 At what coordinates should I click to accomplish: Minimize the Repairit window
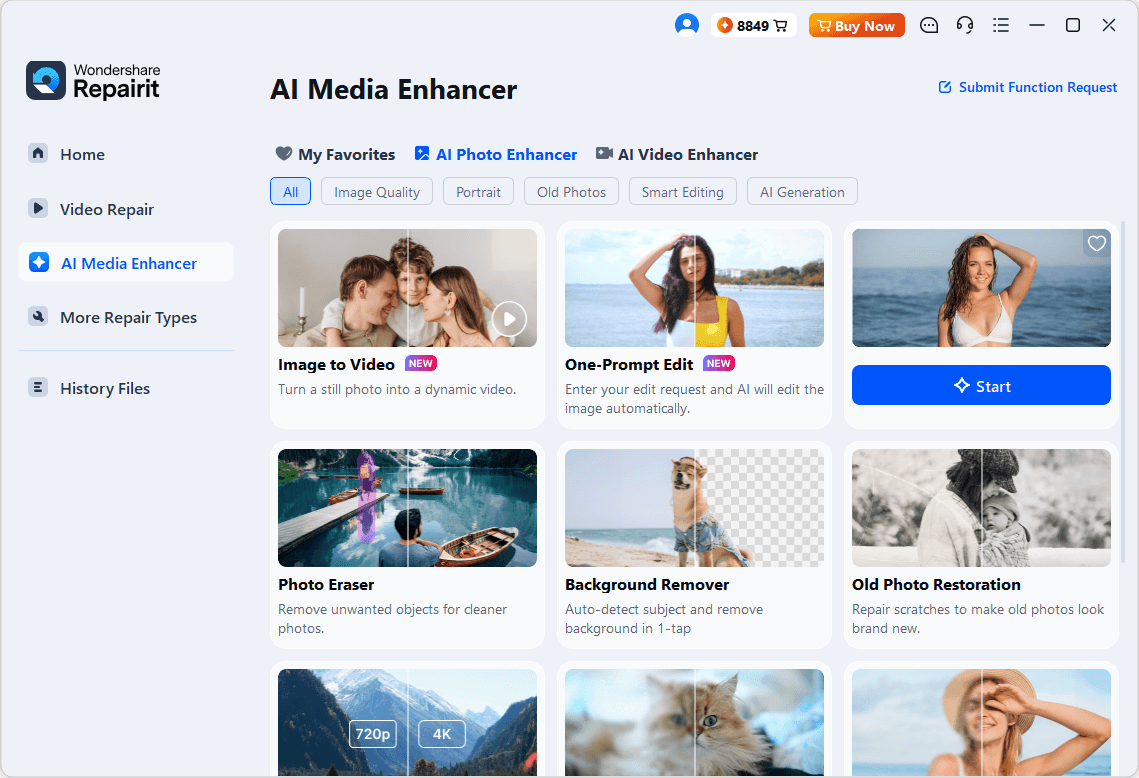click(1037, 25)
